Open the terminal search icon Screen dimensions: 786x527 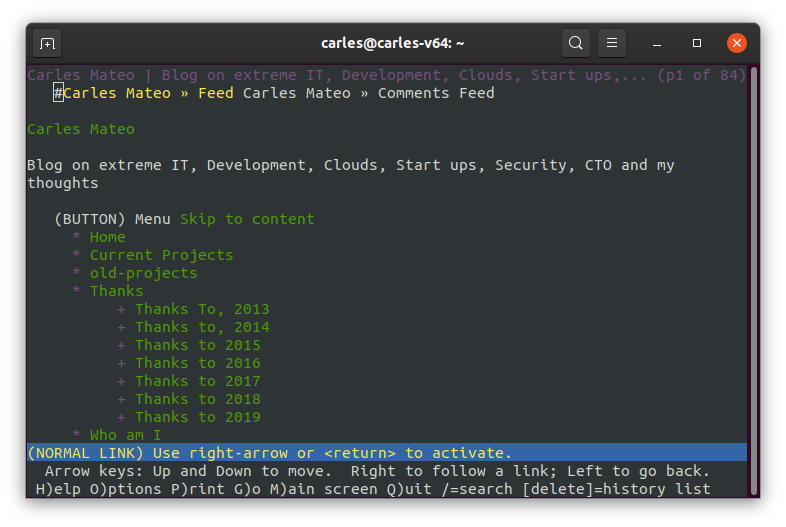[575, 43]
